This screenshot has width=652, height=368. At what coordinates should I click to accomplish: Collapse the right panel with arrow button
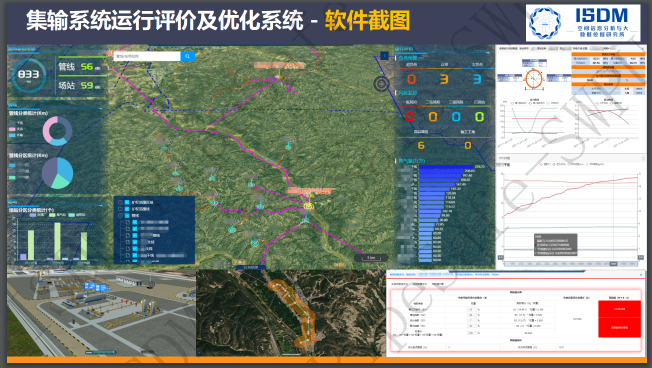click(385, 56)
